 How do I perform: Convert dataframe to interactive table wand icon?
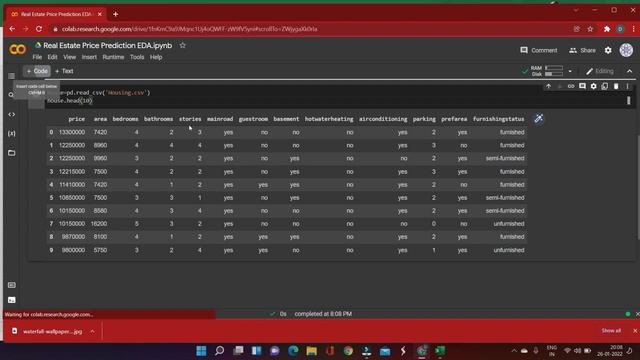click(x=539, y=119)
